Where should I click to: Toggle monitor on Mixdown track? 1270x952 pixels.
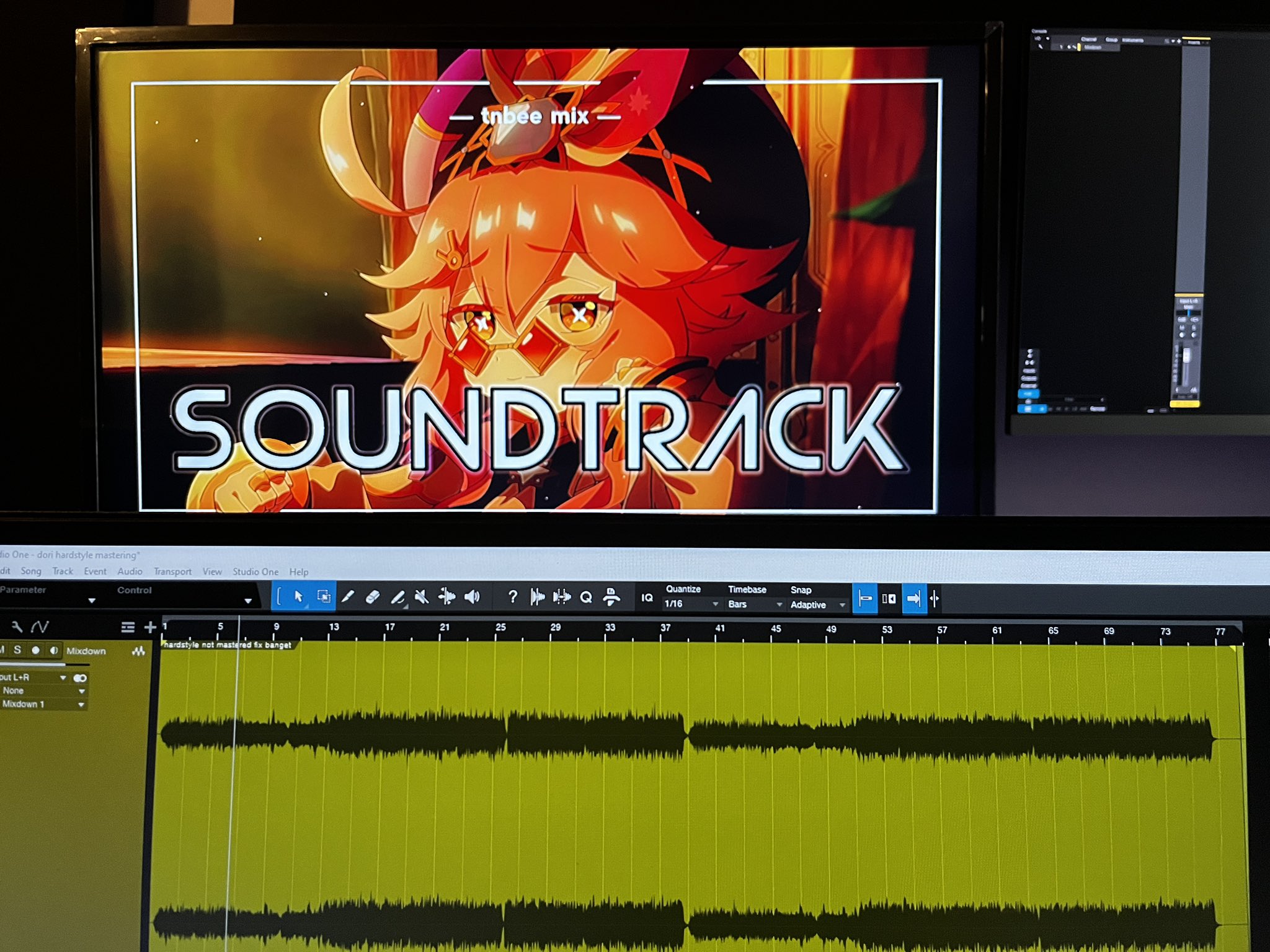click(x=55, y=650)
